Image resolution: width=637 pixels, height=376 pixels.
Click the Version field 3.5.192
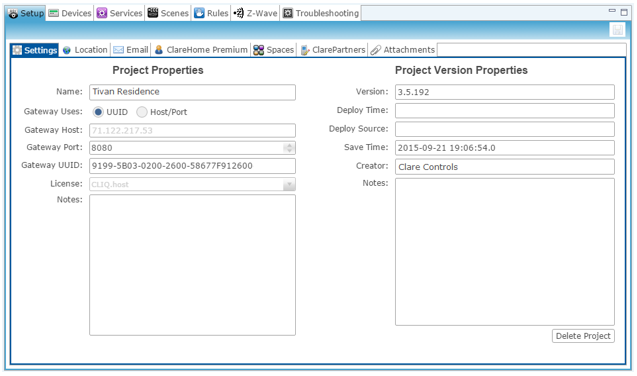[505, 92]
